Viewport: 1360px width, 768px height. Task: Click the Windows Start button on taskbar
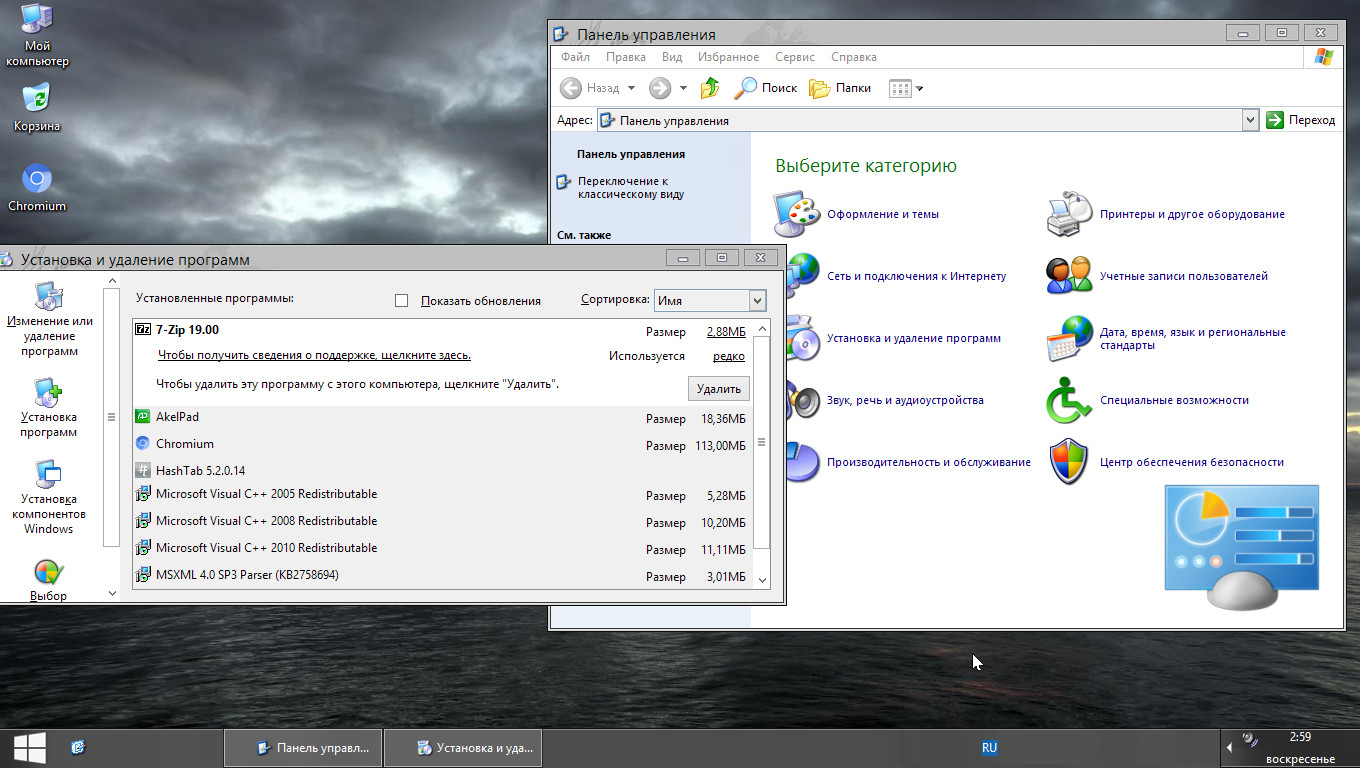(x=28, y=746)
